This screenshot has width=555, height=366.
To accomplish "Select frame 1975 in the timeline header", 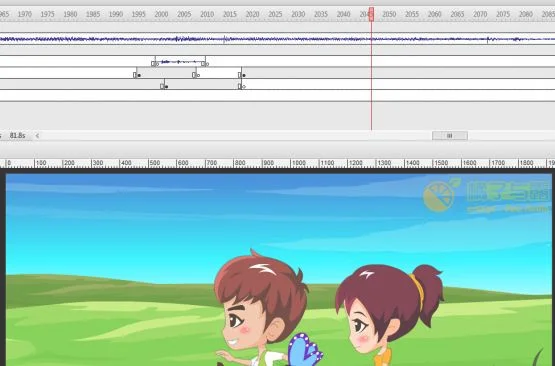I will coord(47,15).
